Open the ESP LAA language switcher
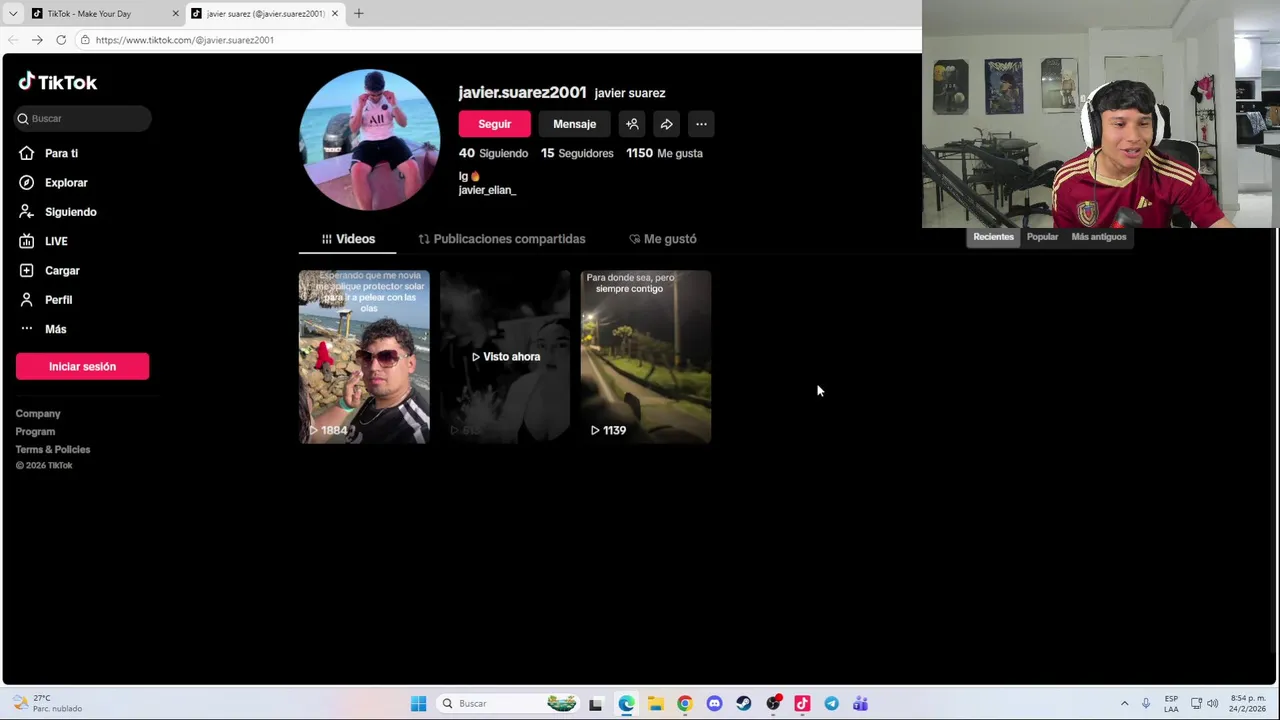 tap(1171, 704)
